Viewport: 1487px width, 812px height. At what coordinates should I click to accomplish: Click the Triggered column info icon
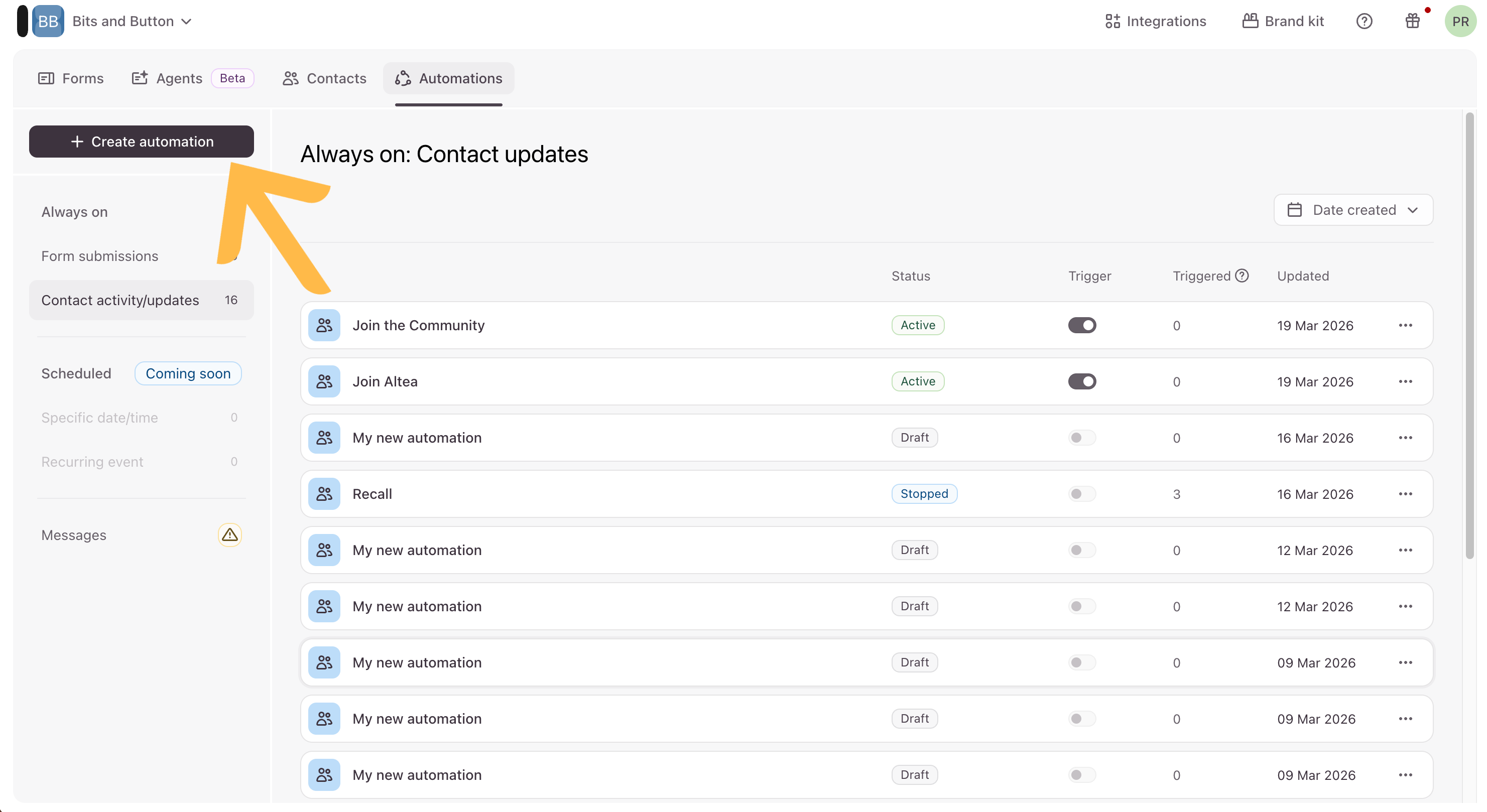[1242, 276]
